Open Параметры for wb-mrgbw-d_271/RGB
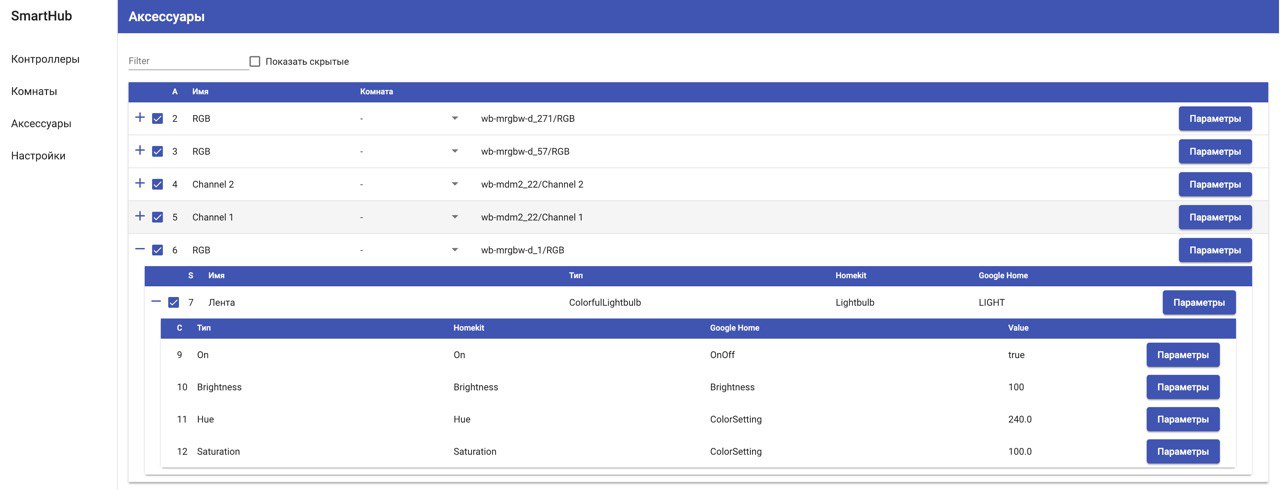Image resolution: width=1280 pixels, height=490 pixels. pyautogui.click(x=1215, y=118)
